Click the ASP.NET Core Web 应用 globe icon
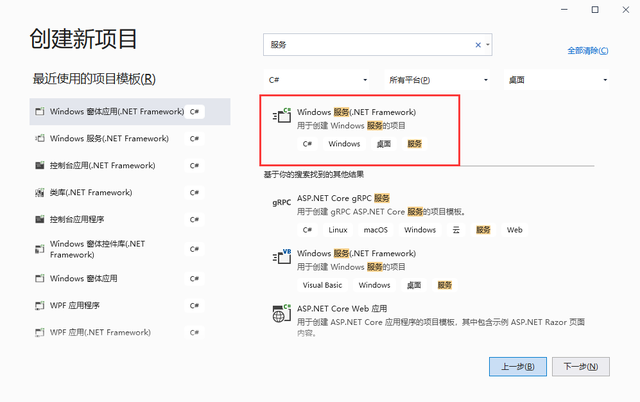 pos(282,313)
